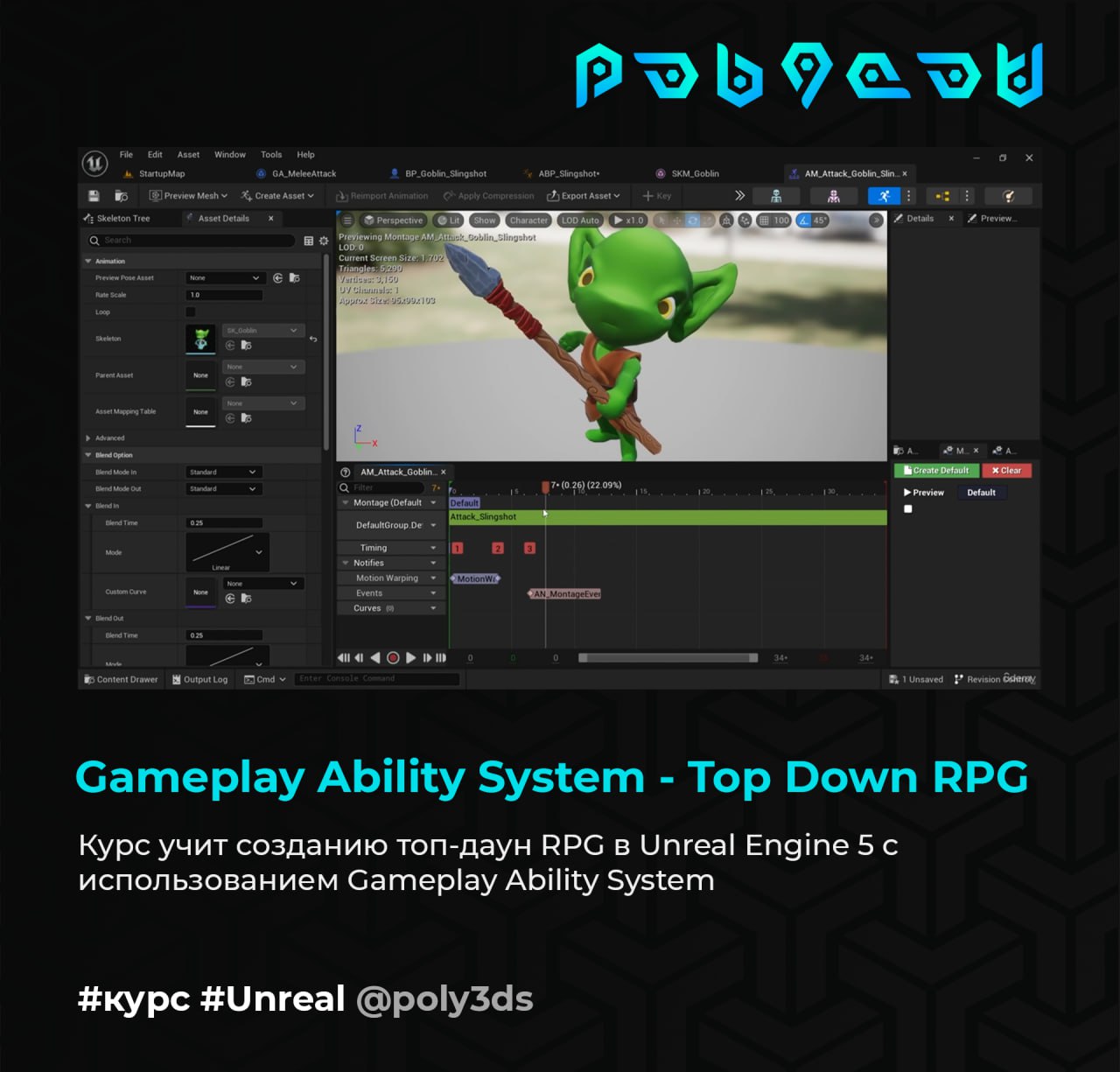Open Preview Pose Asset None dropdown
Screen dimensions: 1120x1072
point(225,278)
